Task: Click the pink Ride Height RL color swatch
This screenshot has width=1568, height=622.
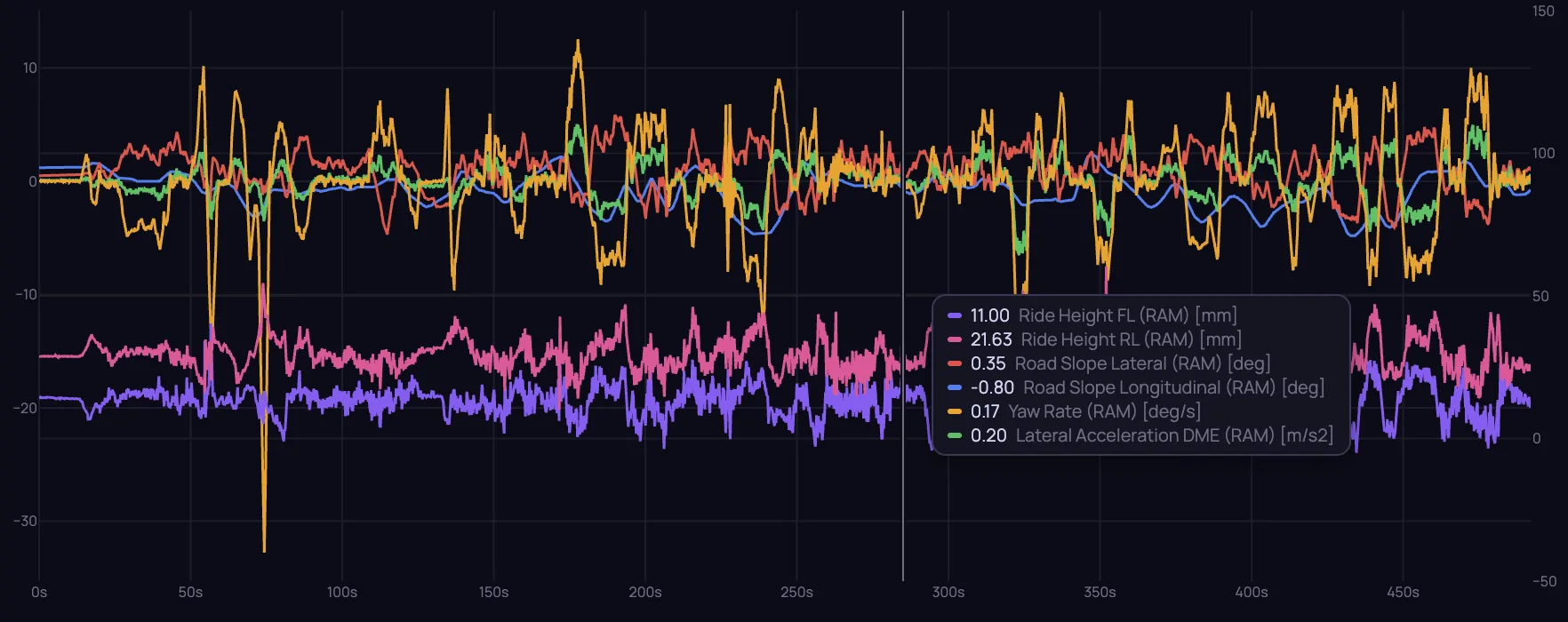Action: [955, 339]
